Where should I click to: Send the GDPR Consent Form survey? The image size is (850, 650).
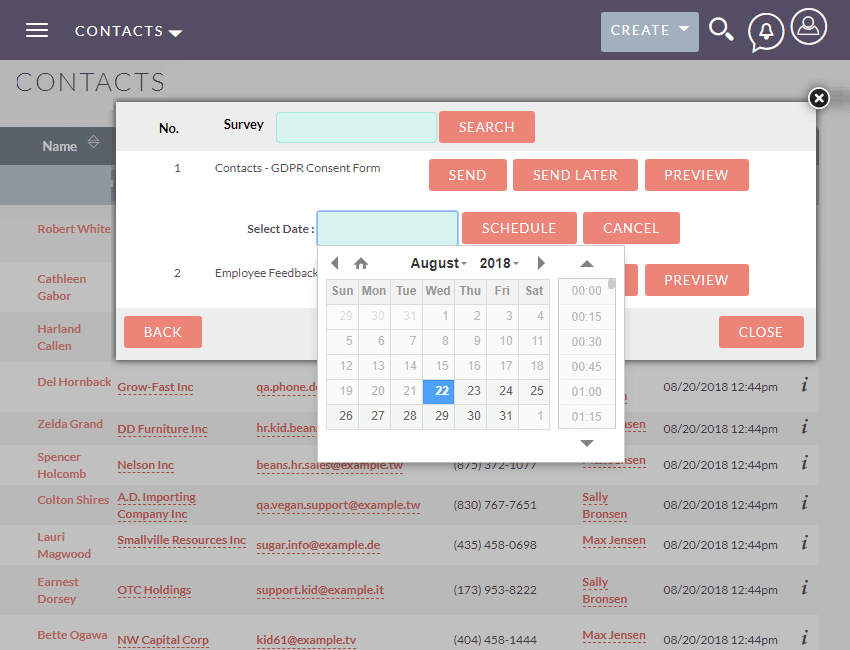coord(467,175)
